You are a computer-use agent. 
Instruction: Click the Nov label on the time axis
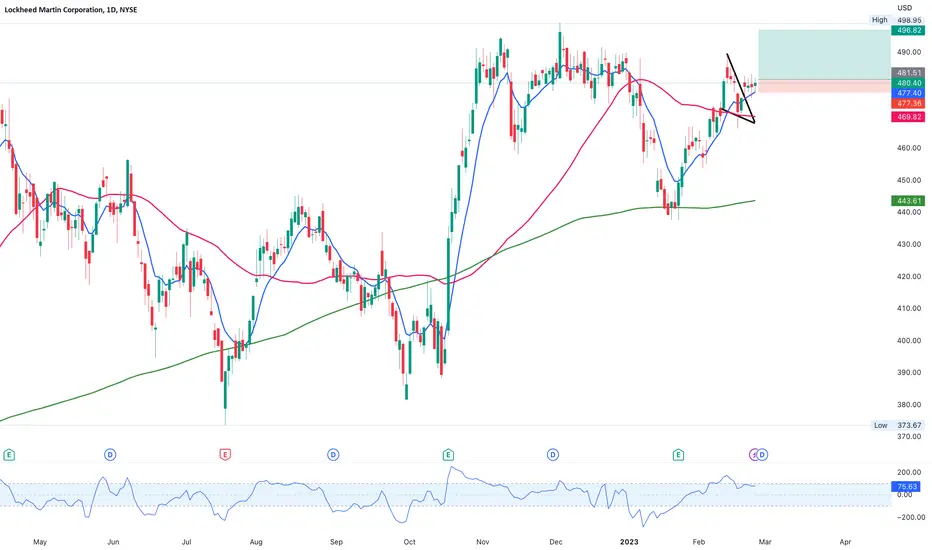pyautogui.click(x=483, y=542)
